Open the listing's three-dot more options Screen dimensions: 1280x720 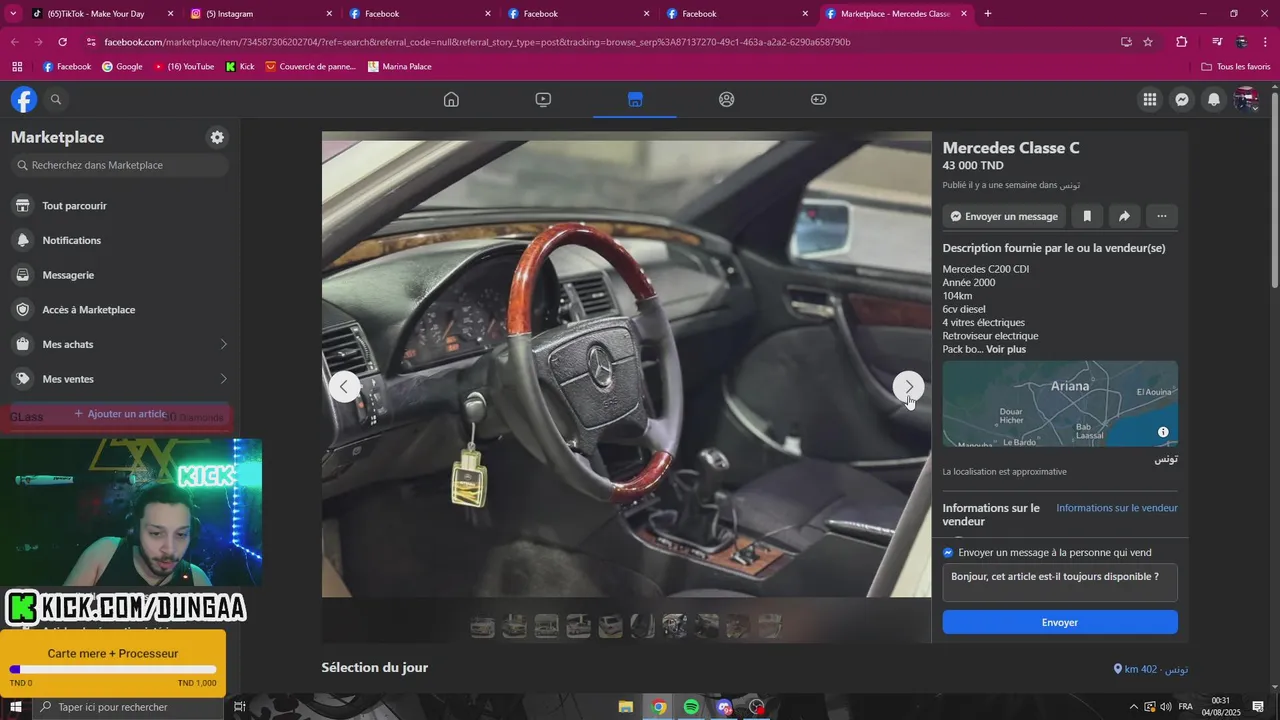[1161, 216]
